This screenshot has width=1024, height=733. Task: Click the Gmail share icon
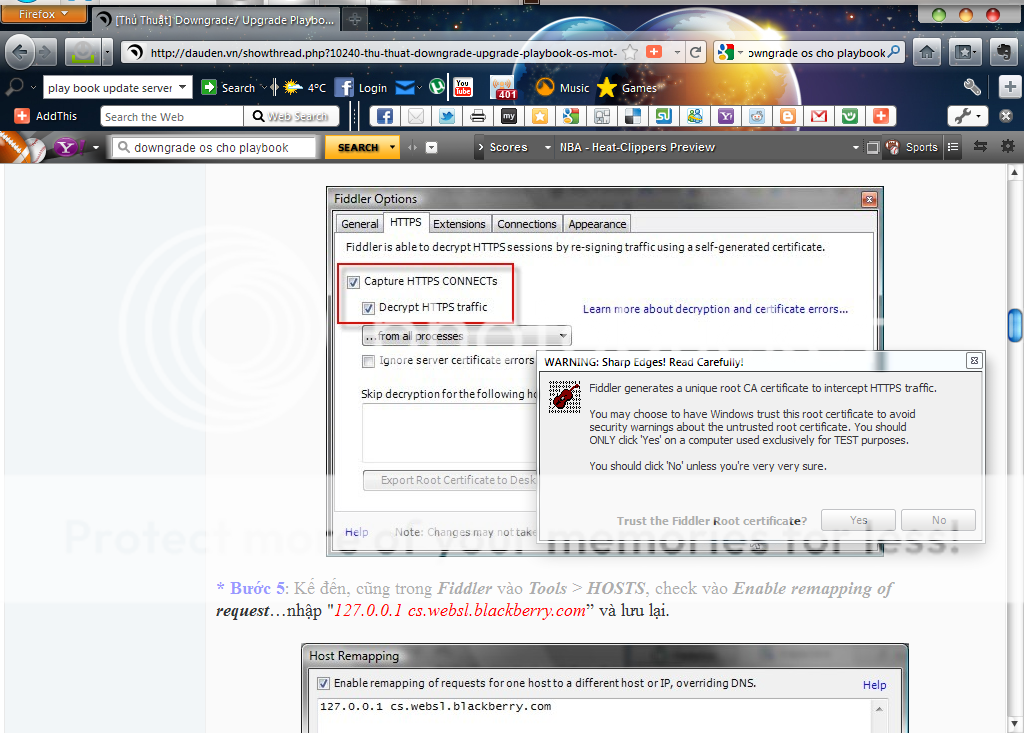(x=818, y=117)
